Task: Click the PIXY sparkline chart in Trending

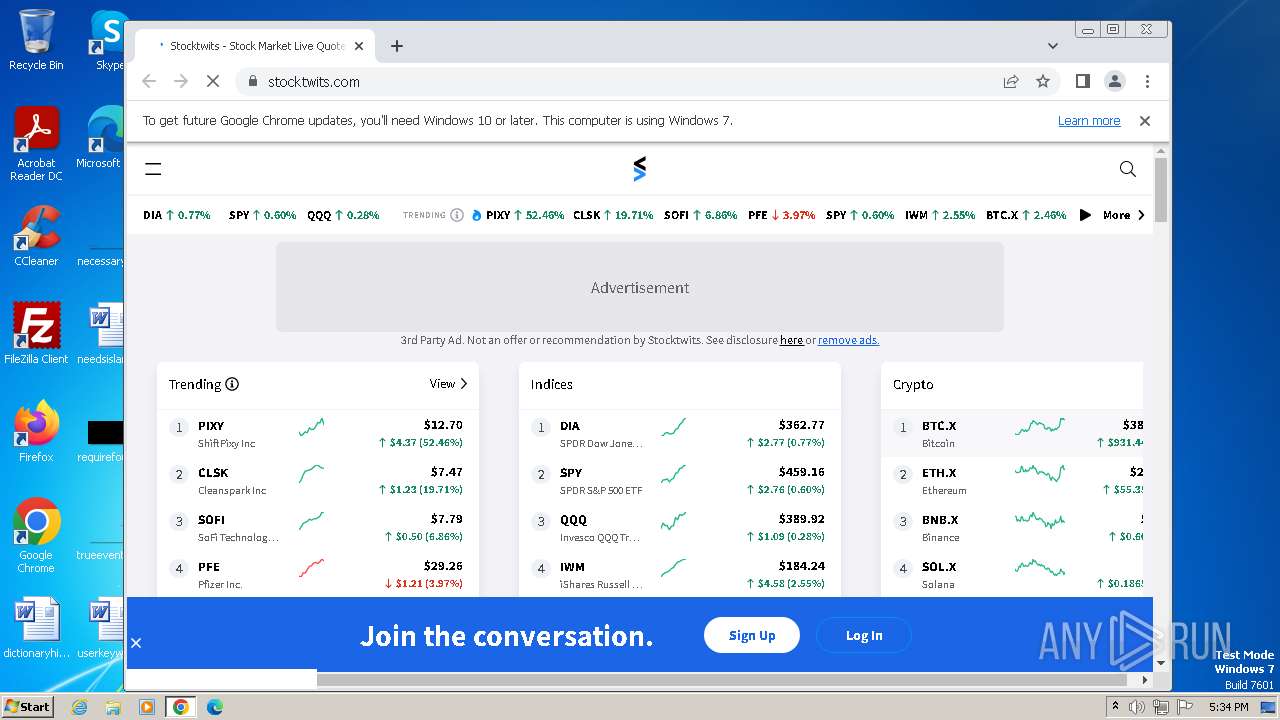Action: [311, 428]
